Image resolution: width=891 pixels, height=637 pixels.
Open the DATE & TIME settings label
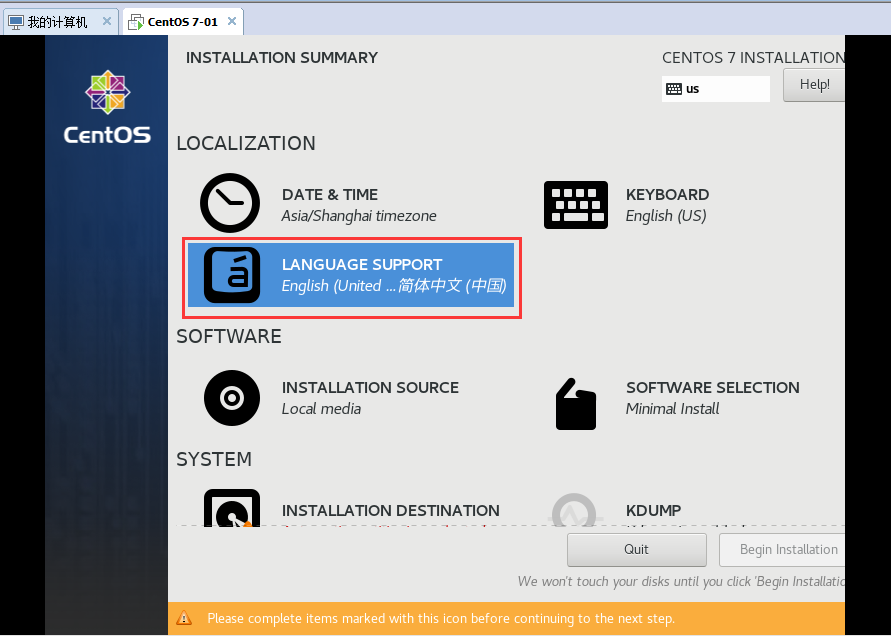point(330,194)
